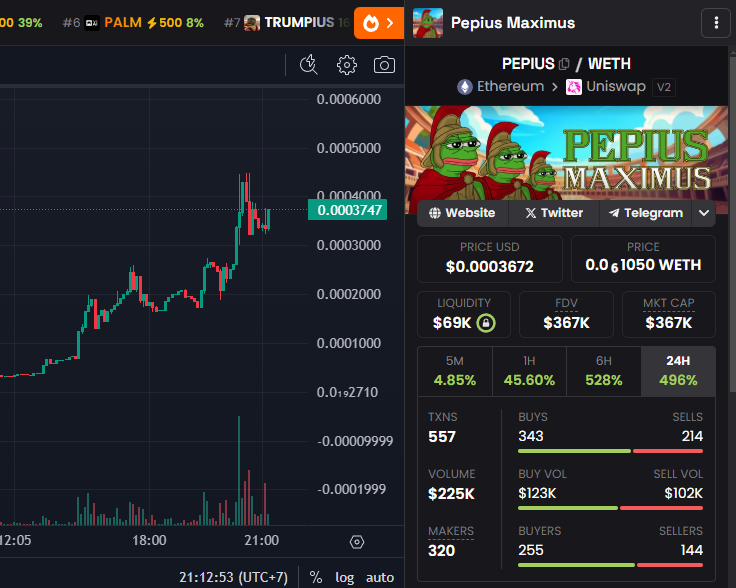
Task: Click the Telegram paper plane icon
Action: point(614,213)
